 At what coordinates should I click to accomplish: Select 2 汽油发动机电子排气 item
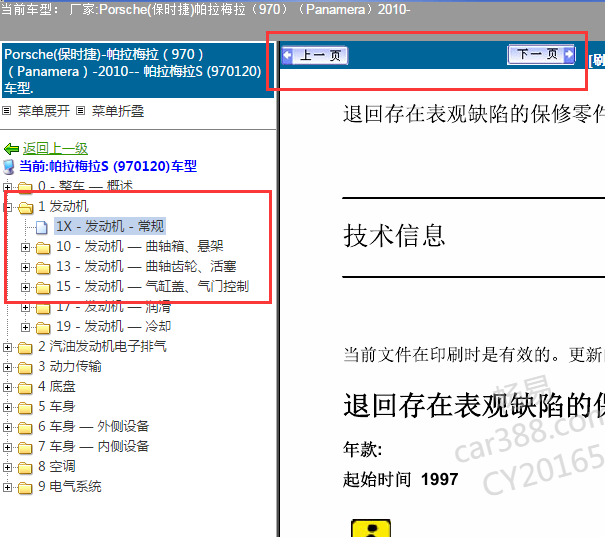pos(102,346)
